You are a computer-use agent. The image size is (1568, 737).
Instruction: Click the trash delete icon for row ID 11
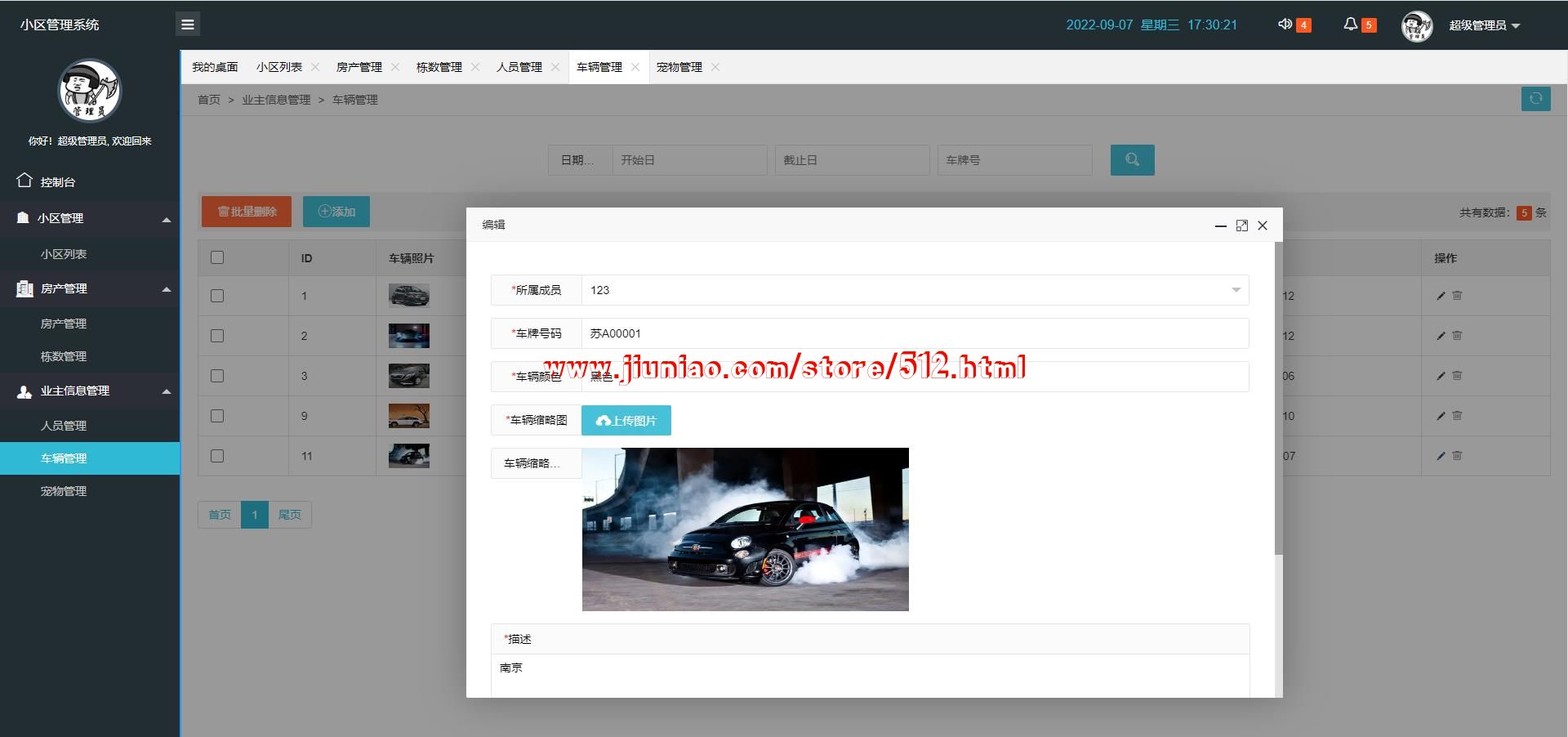click(1458, 456)
